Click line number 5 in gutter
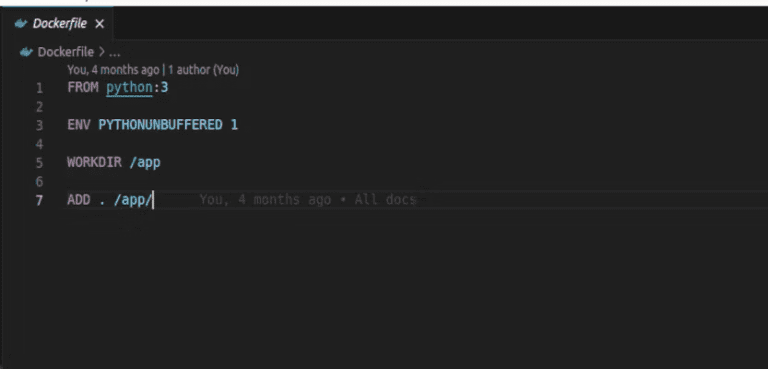This screenshot has width=768, height=369. click(x=39, y=163)
